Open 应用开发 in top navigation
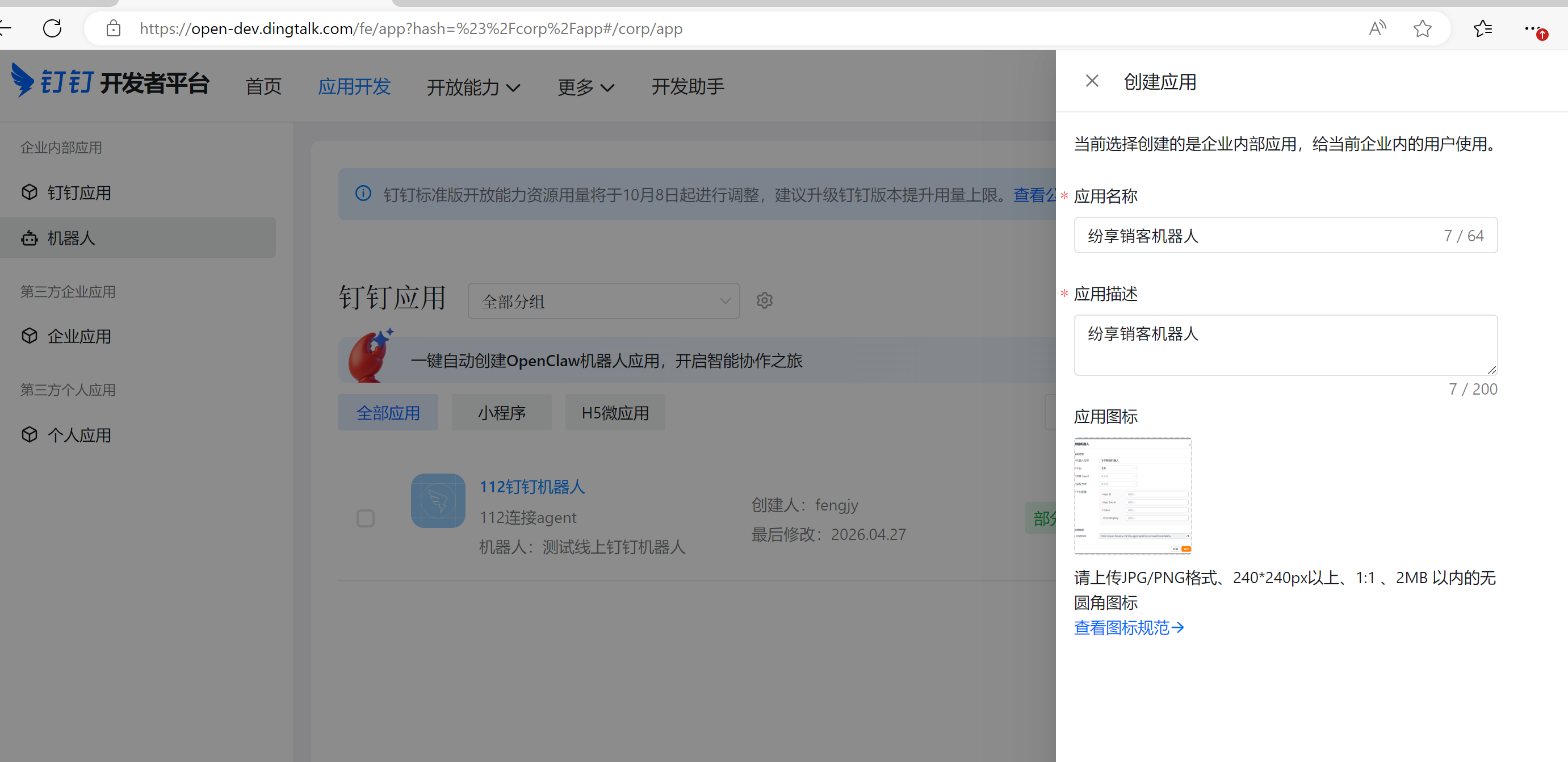The height and width of the screenshot is (762, 1568). tap(354, 86)
